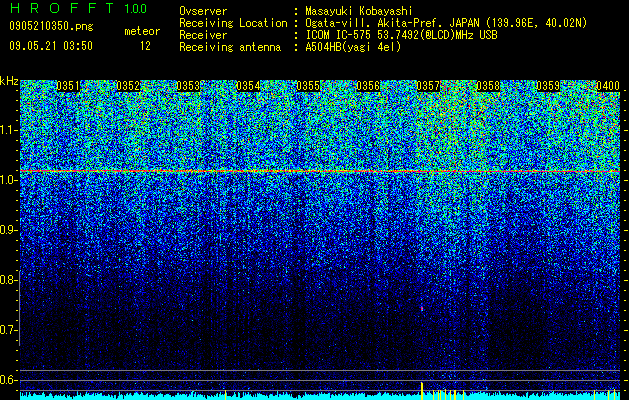629x400 pixels.
Task: Click the file name 0905210350.png
Action: pos(51,26)
